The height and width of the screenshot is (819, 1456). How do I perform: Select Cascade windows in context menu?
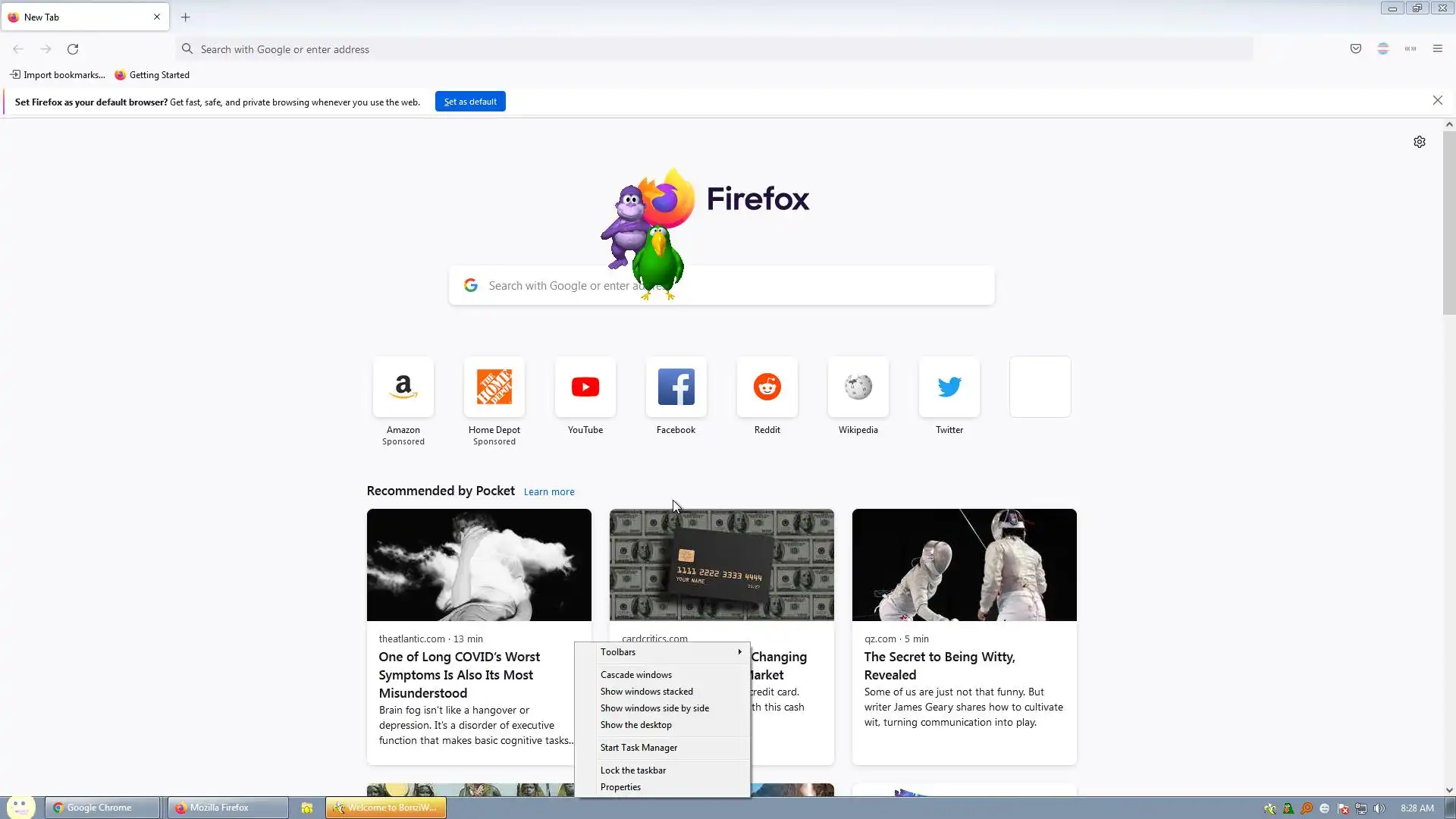[x=635, y=675]
